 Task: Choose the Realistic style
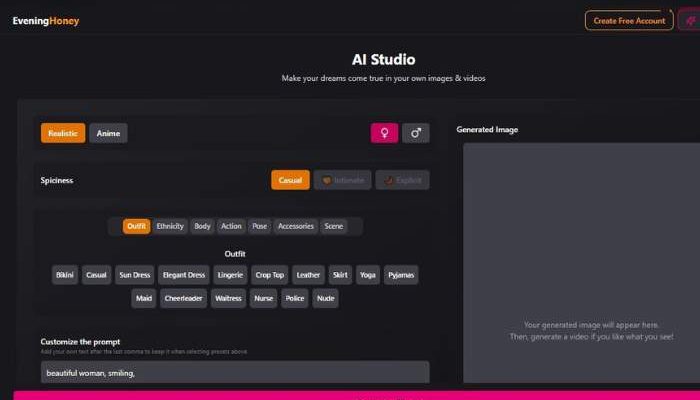63,133
